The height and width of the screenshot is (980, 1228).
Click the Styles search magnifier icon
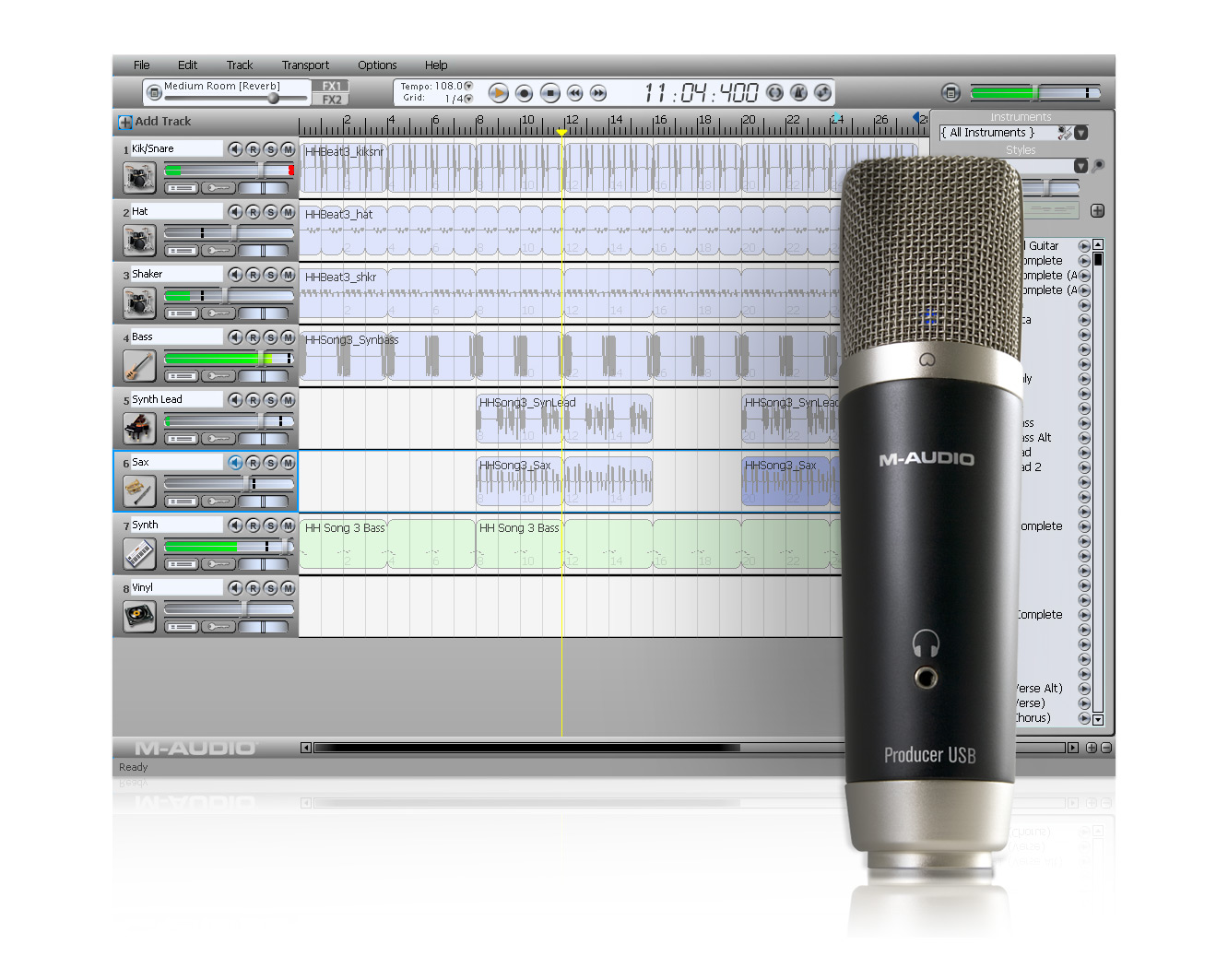click(x=1097, y=166)
